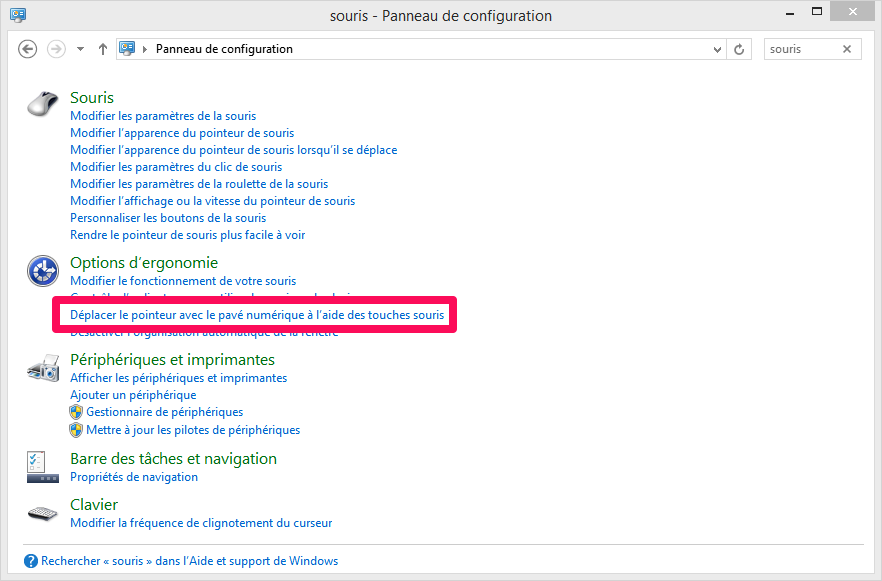This screenshot has width=882, height=581.
Task: Click Déplacer le pointeur avec le pavé numérique
Action: coord(257,315)
